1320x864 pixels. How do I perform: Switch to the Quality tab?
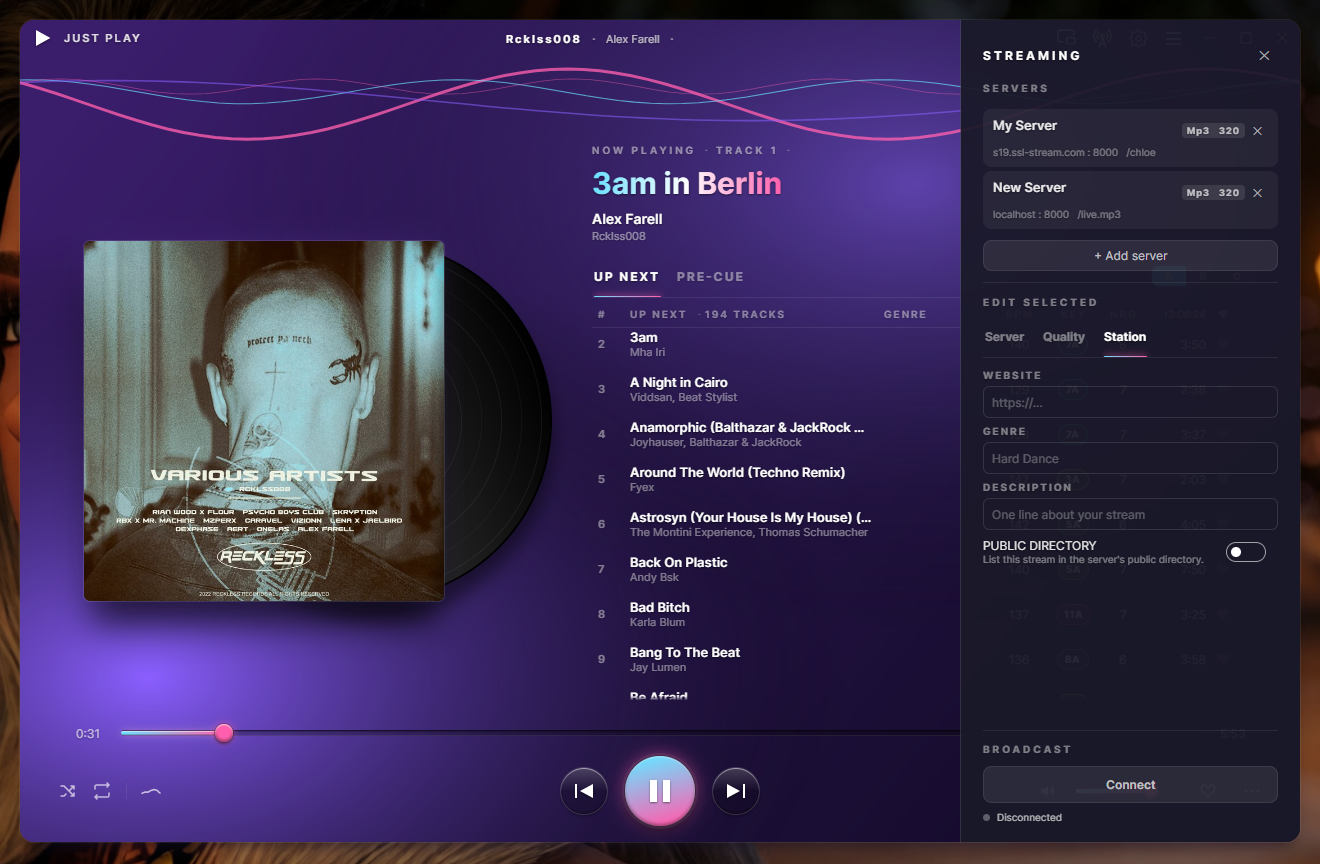1064,337
